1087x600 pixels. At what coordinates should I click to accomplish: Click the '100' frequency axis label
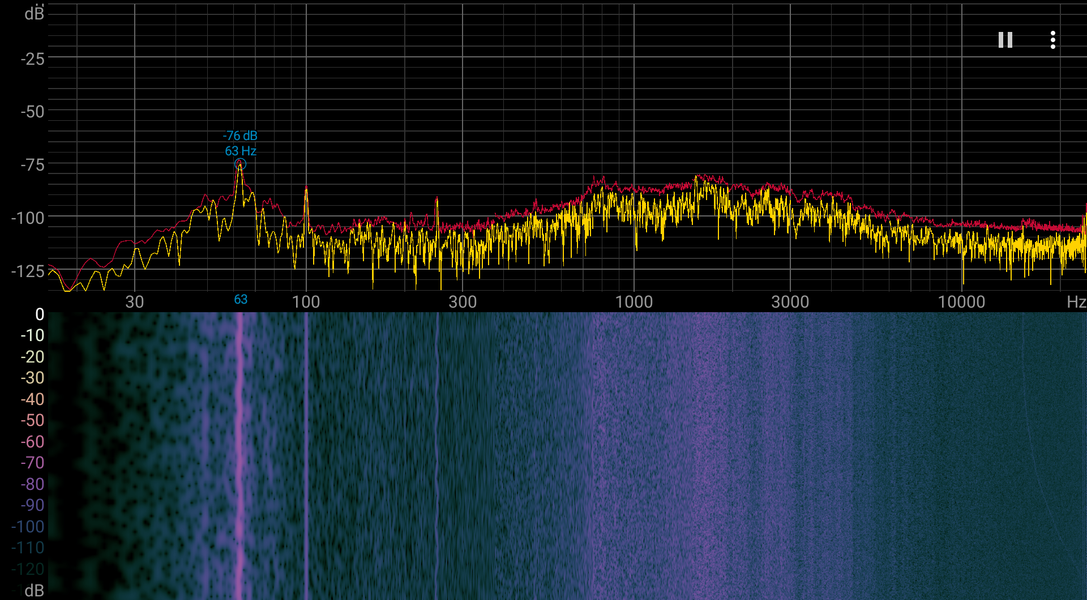tap(306, 302)
